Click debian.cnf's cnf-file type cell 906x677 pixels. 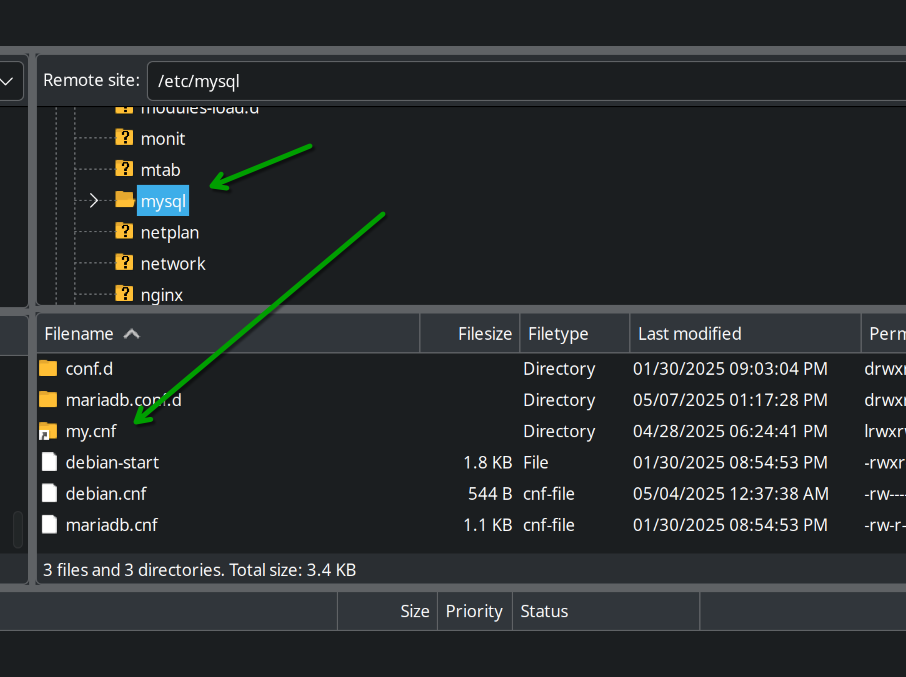tap(548, 493)
